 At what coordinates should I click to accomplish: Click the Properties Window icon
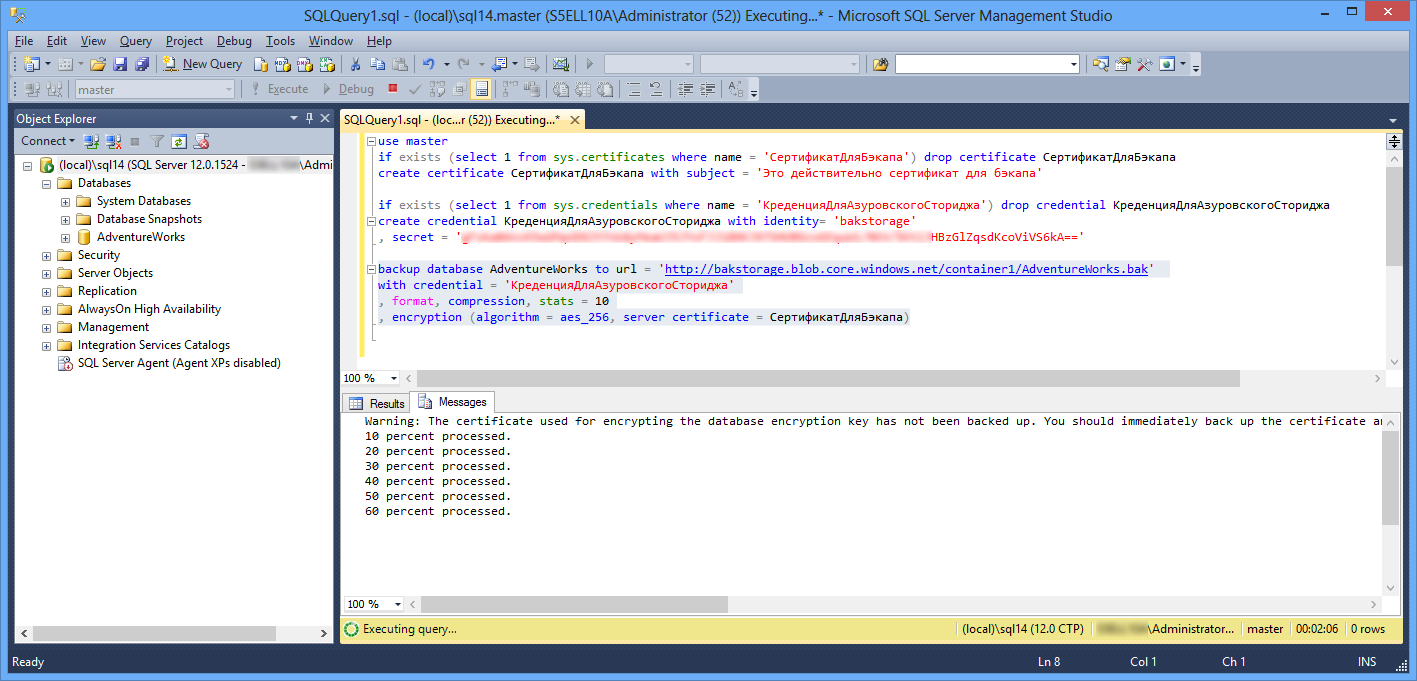(x=1123, y=64)
